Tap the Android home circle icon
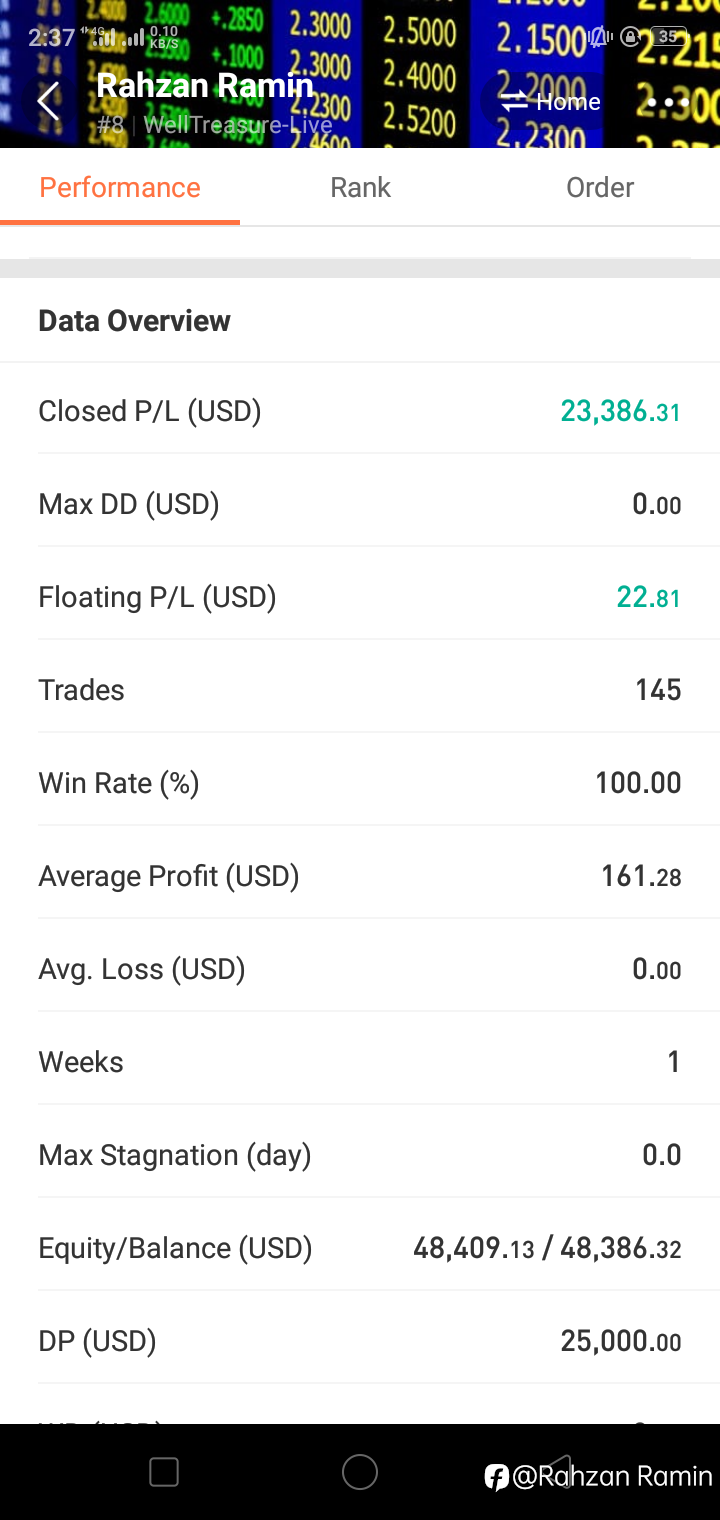The image size is (720, 1520). tap(360, 1472)
